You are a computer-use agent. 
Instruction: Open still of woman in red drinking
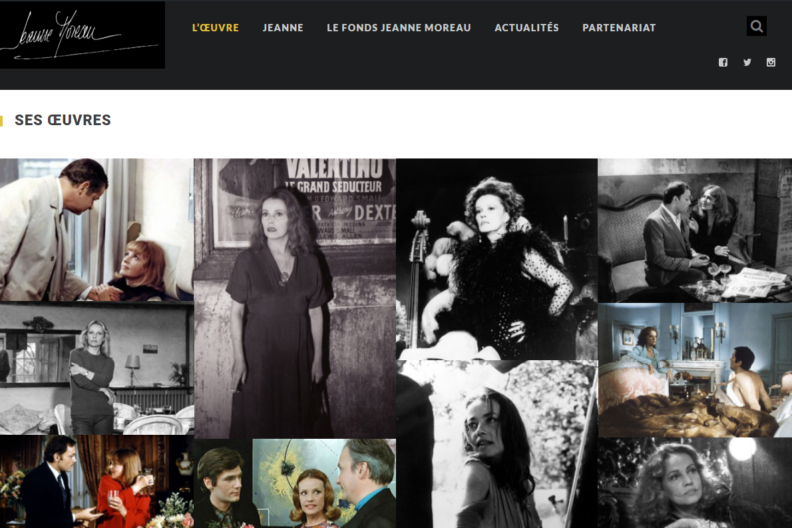tap(96, 482)
